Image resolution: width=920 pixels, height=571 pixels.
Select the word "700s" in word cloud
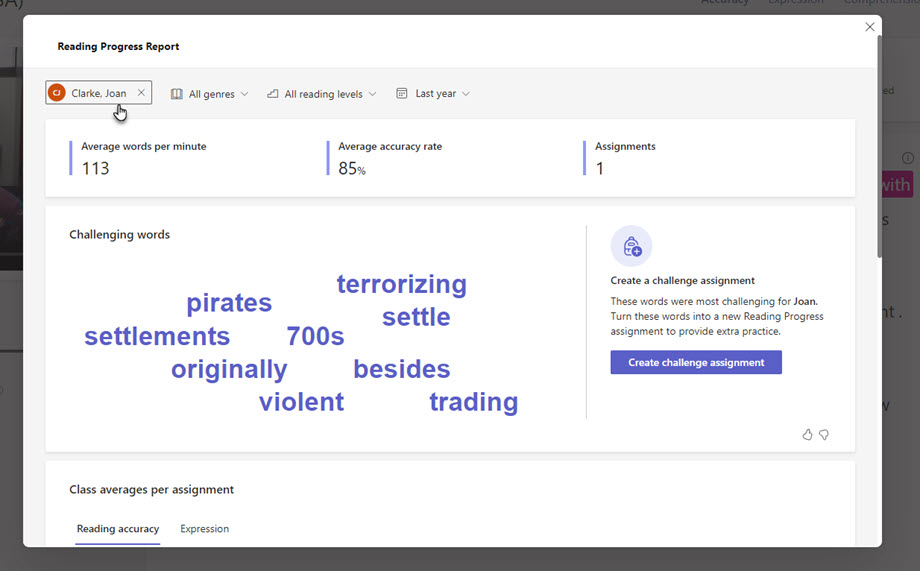(315, 336)
